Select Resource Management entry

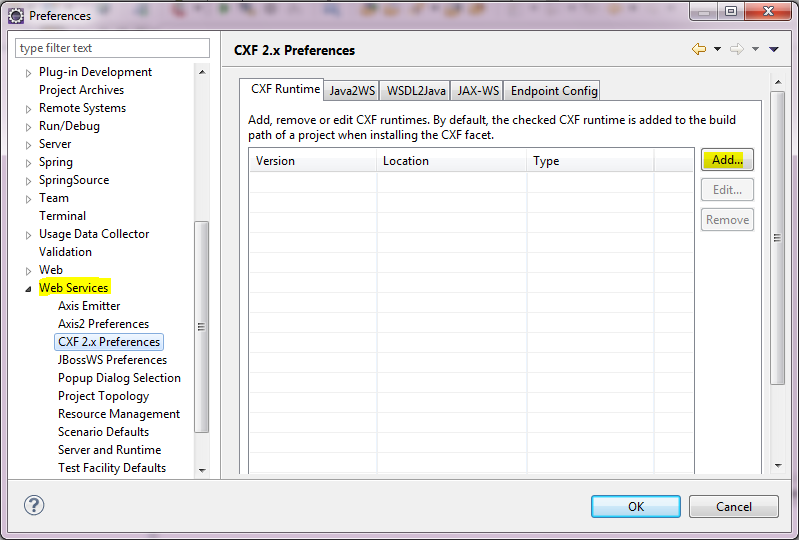click(119, 414)
